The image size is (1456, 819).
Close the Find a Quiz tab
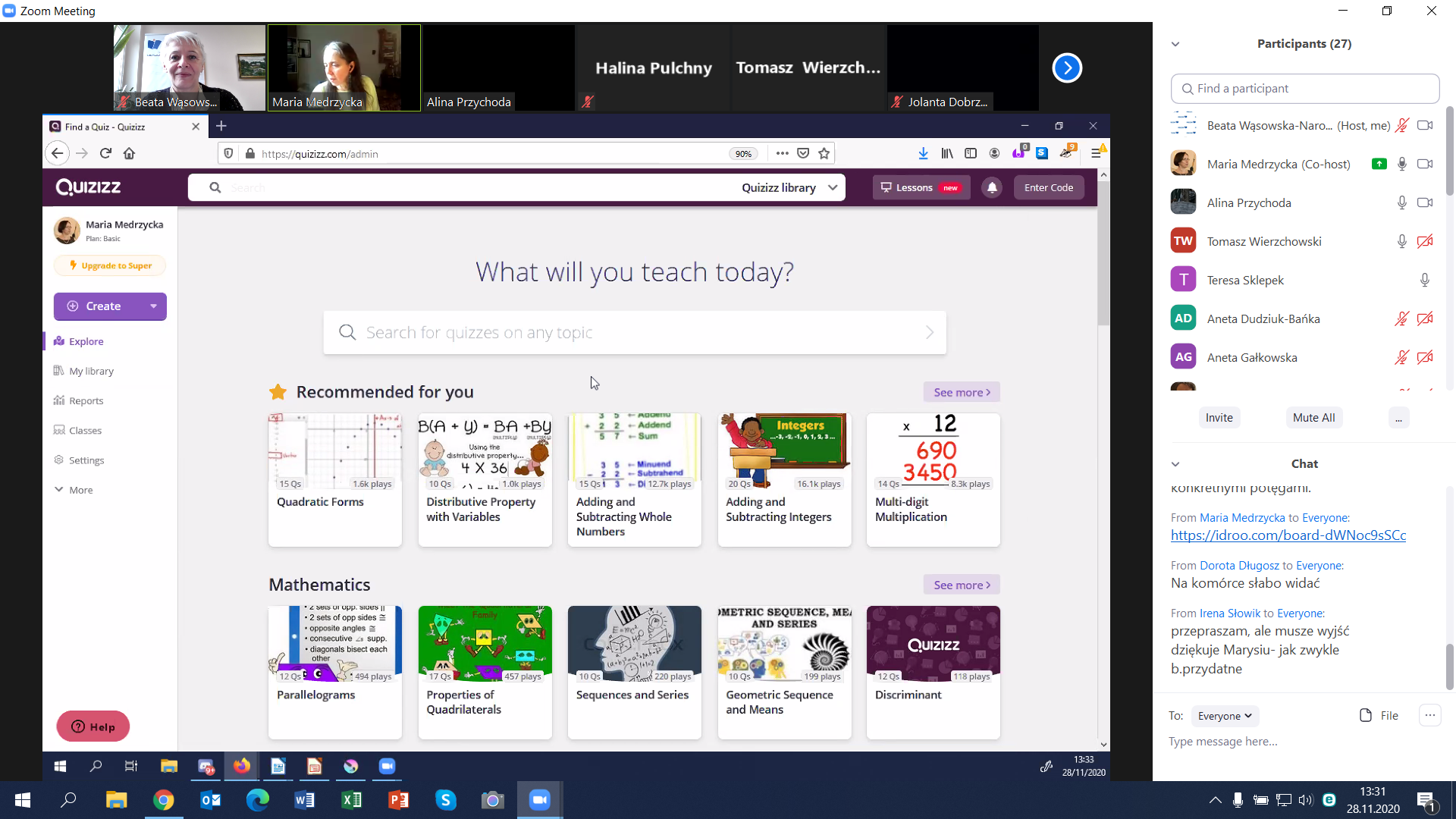[x=196, y=127]
